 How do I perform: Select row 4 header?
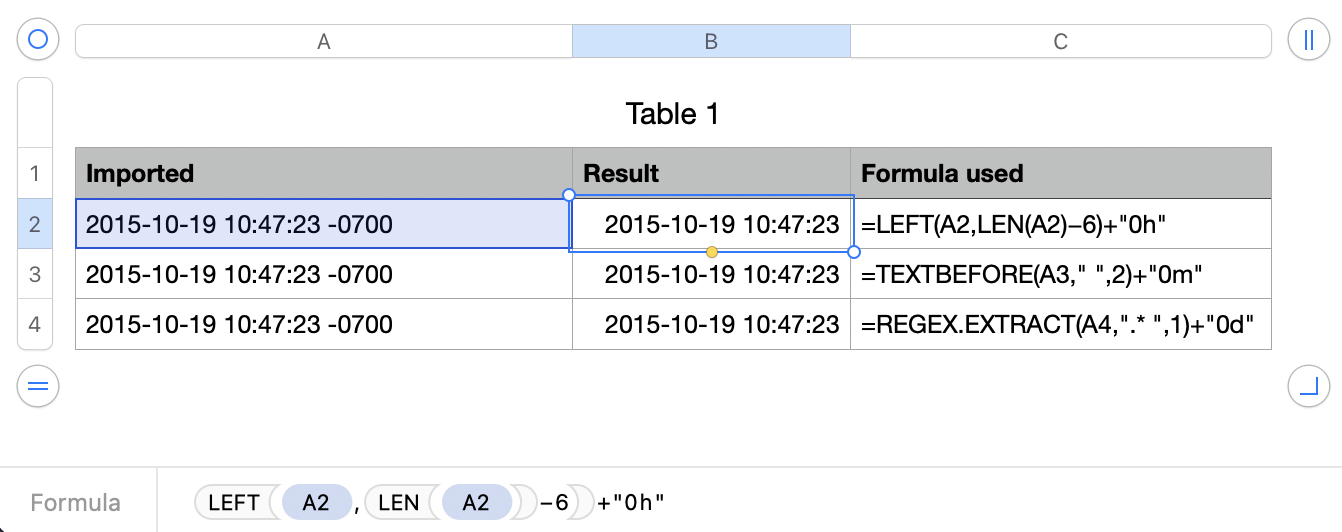35,324
